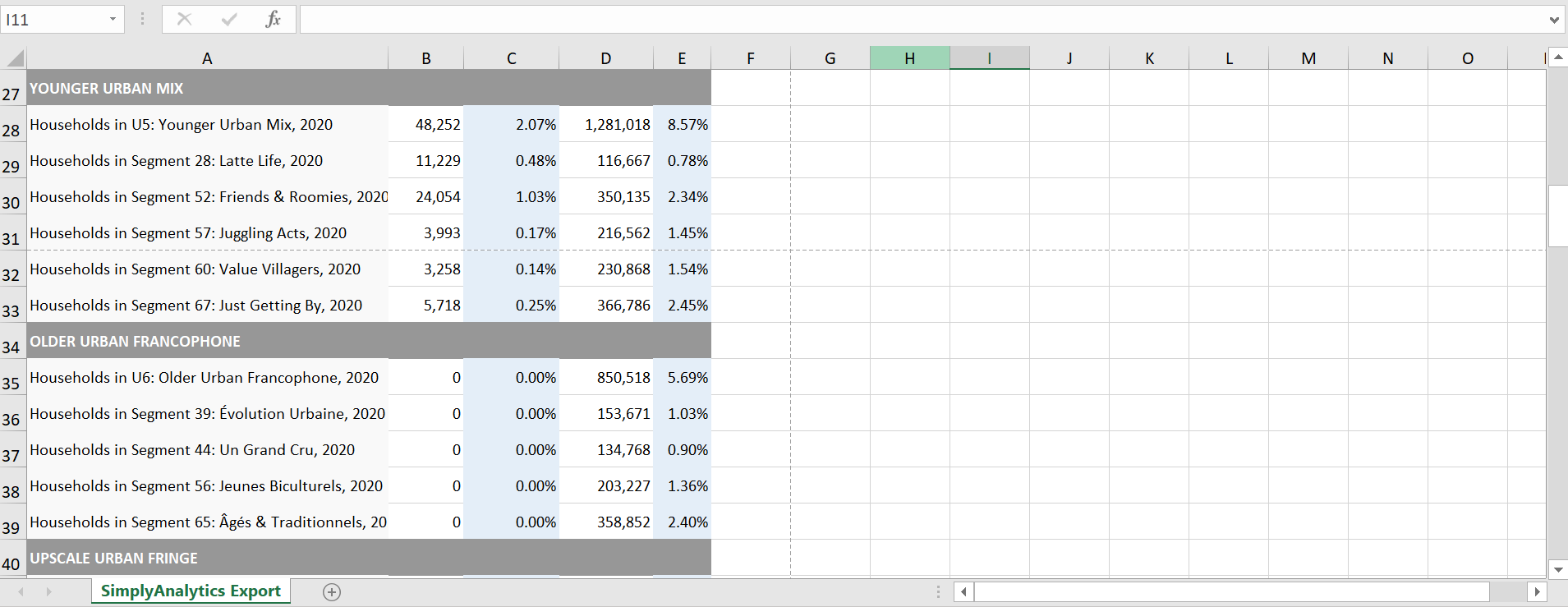Image resolution: width=1568 pixels, height=607 pixels.
Task: Click the UPSCALE URBAN FRINGE heading cell
Action: click(207, 558)
